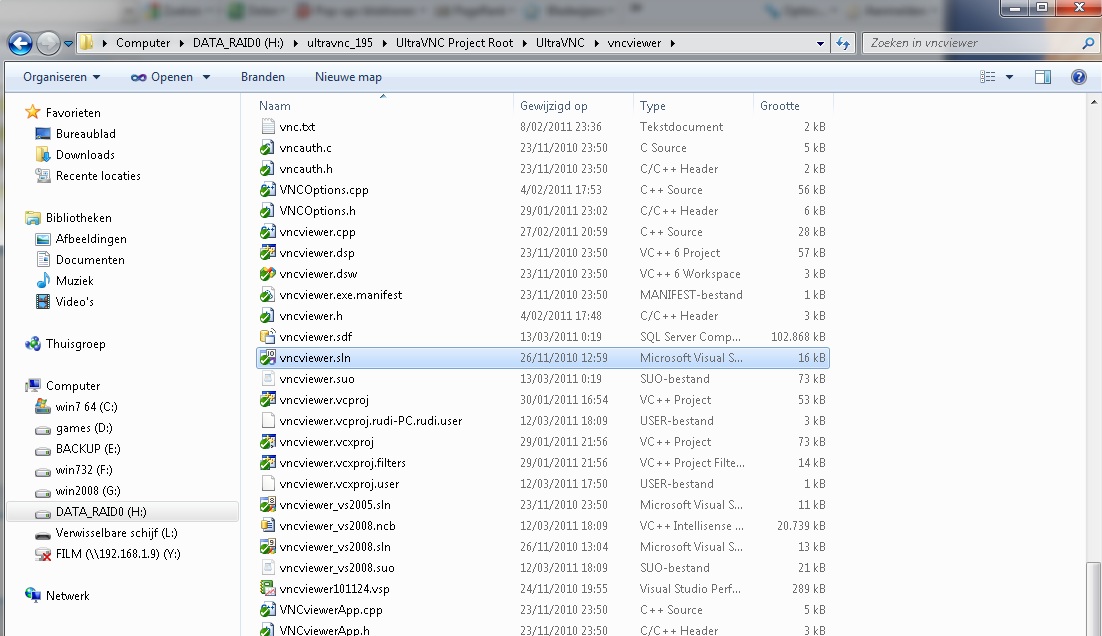This screenshot has width=1102, height=636.
Task: Select DATA_RAID0 (H:) in the breadcrumb
Action: (x=238, y=43)
